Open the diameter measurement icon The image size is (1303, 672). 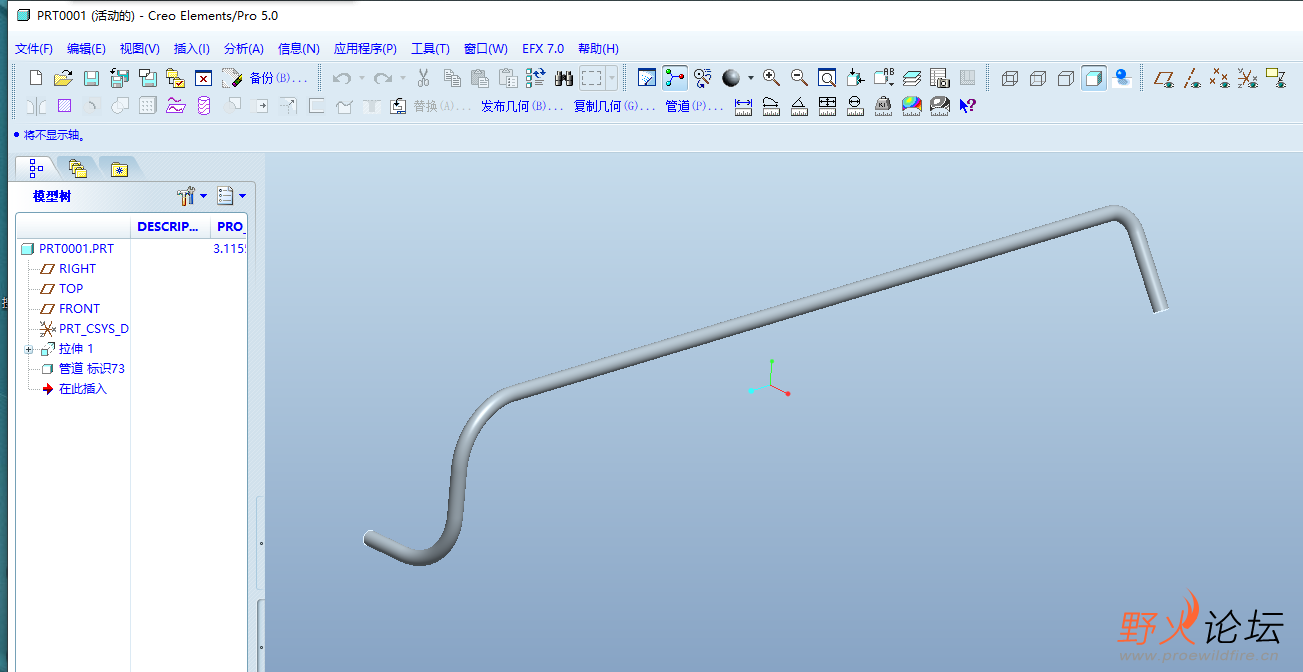(855, 105)
